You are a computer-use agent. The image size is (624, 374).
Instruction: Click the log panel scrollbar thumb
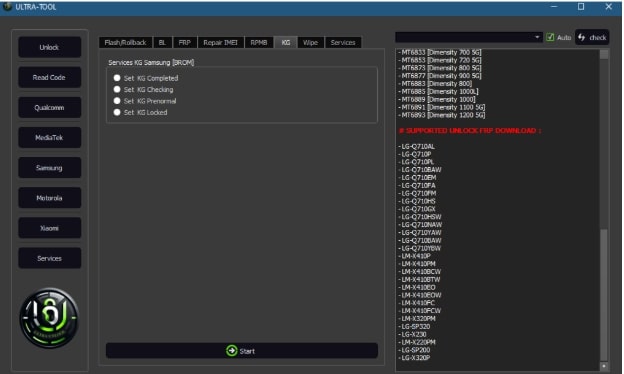[x=604, y=294]
